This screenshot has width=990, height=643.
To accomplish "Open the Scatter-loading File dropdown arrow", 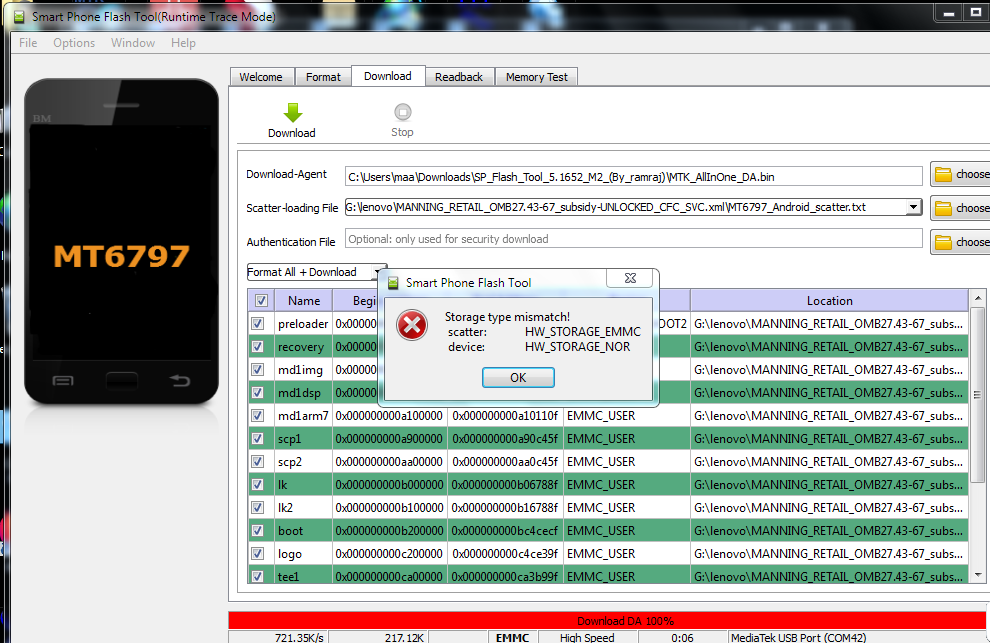I will click(913, 207).
